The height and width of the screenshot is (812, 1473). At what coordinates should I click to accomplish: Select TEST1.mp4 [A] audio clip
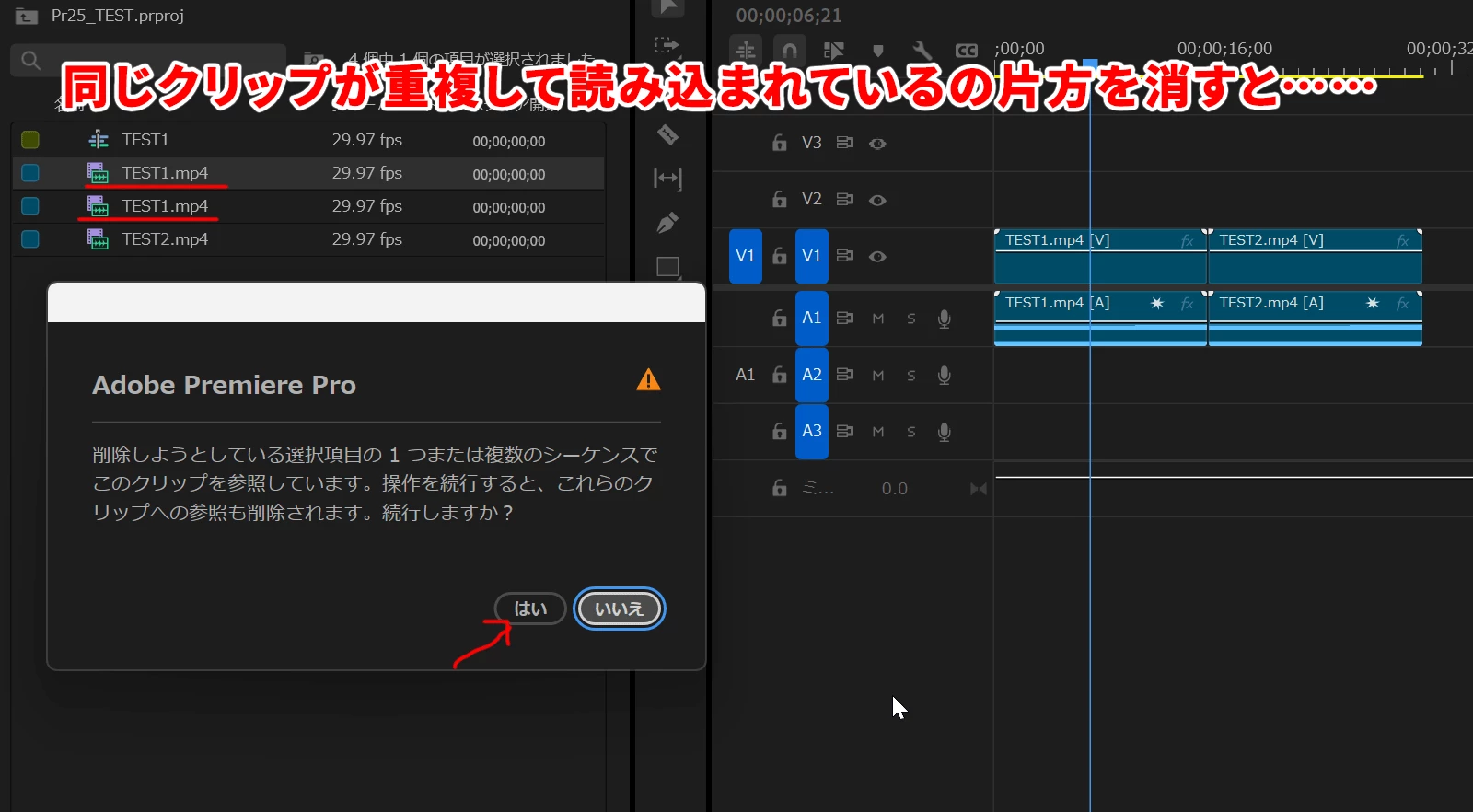tap(1100, 319)
